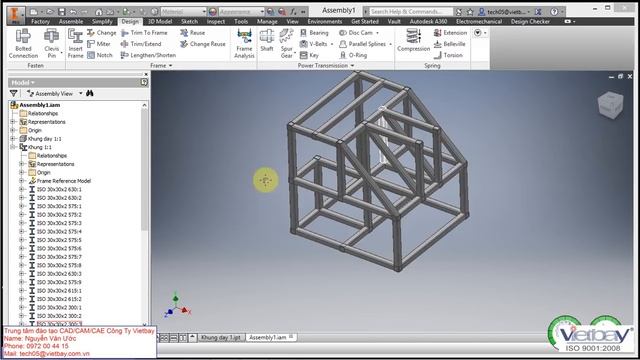The width and height of the screenshot is (640, 360).
Task: Click the model browser vertical scrollbar
Action: point(144,169)
